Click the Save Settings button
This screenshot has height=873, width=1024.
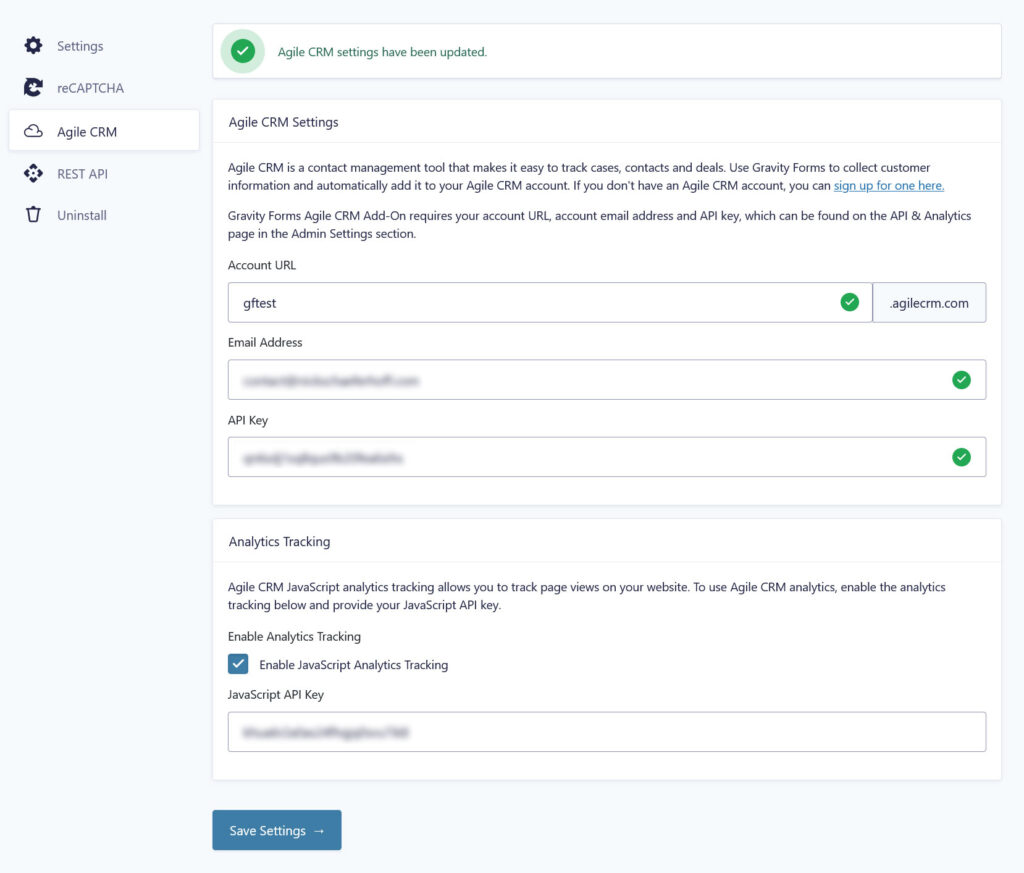[x=276, y=830]
